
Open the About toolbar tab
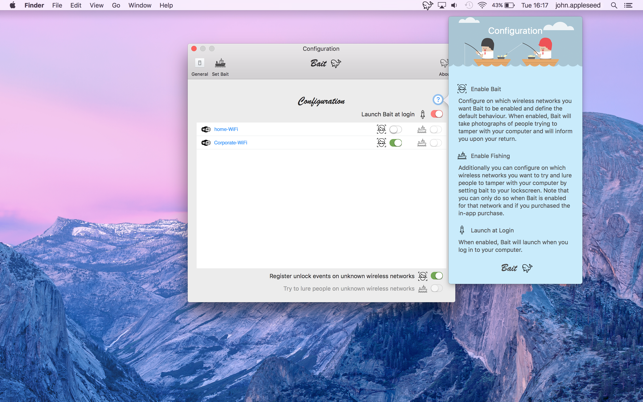(x=443, y=67)
